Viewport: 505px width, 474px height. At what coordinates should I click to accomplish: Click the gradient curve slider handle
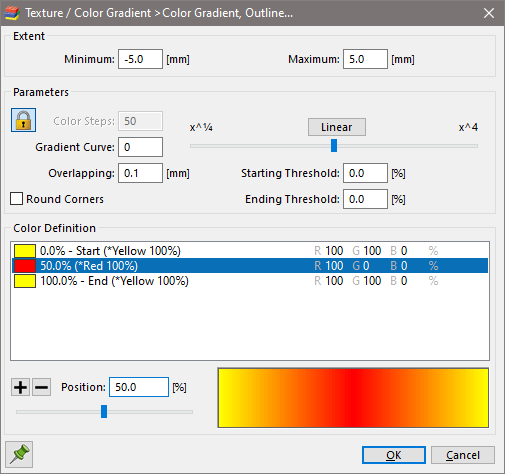coord(334,146)
